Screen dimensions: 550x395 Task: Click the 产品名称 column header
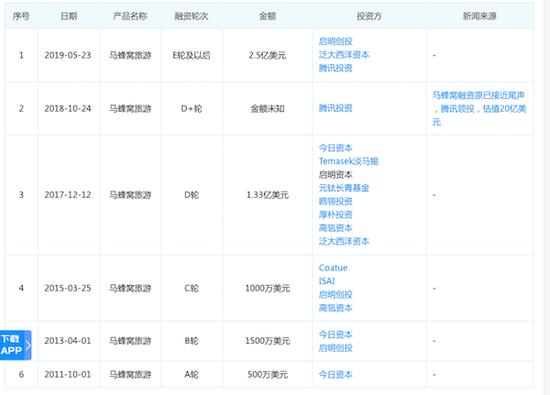[130, 16]
